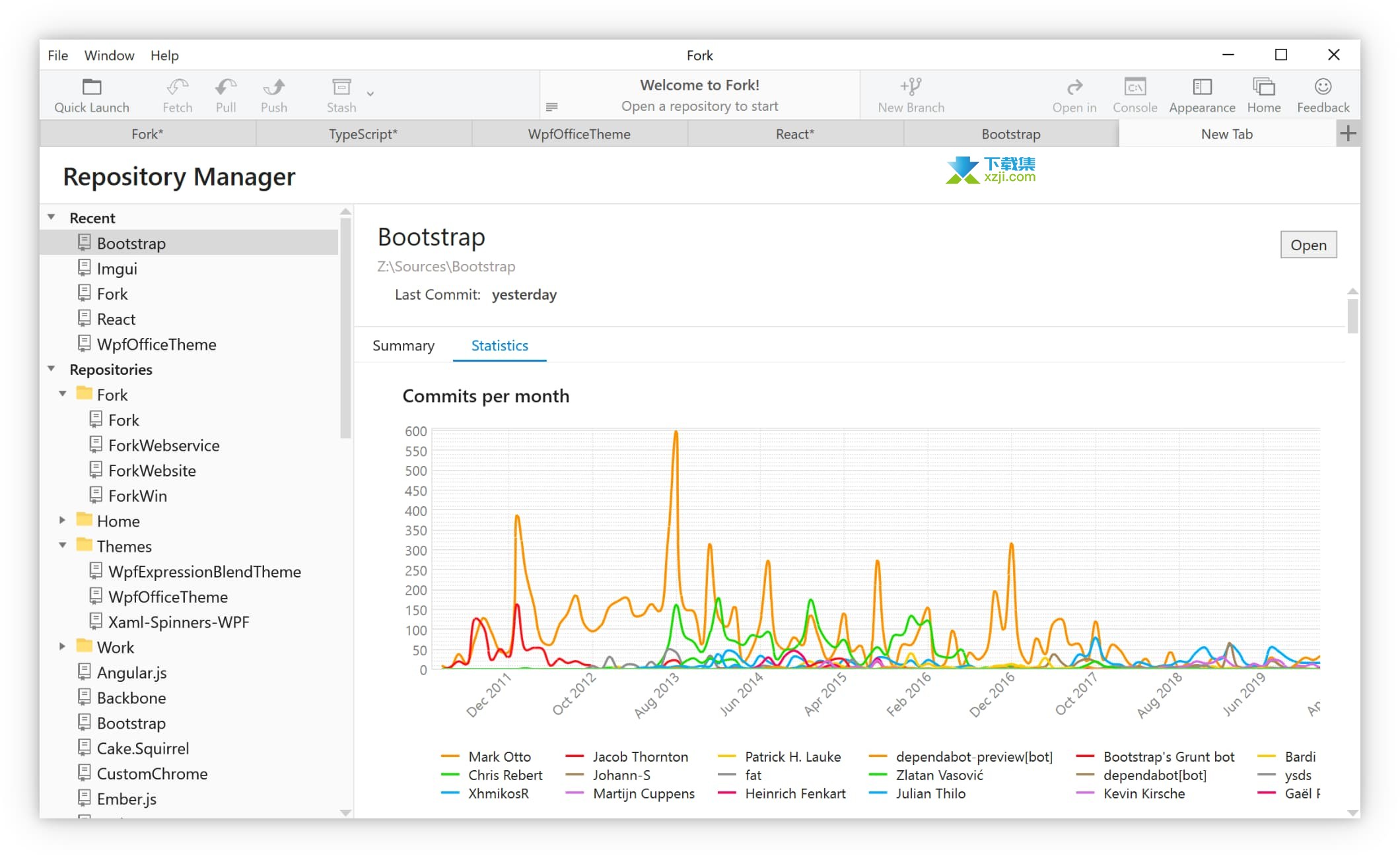Click Mark Otto orange legend swatch
This screenshot has height=858, width=1400.
450,756
